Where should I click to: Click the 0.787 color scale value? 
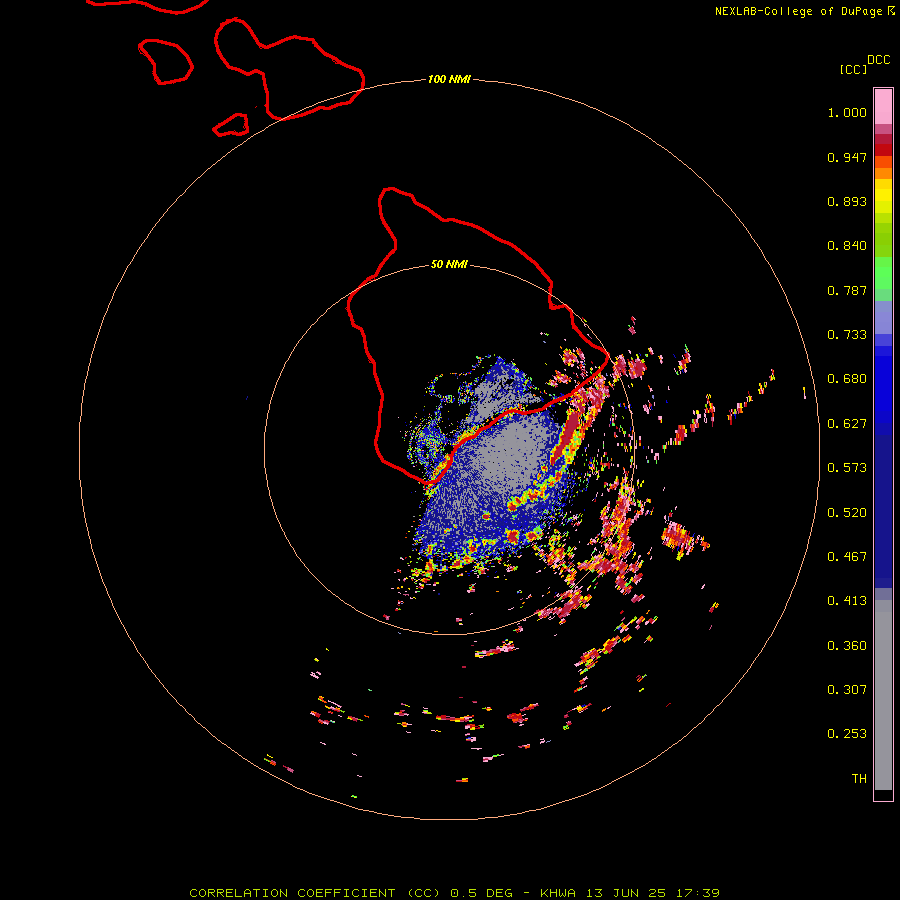pos(847,290)
